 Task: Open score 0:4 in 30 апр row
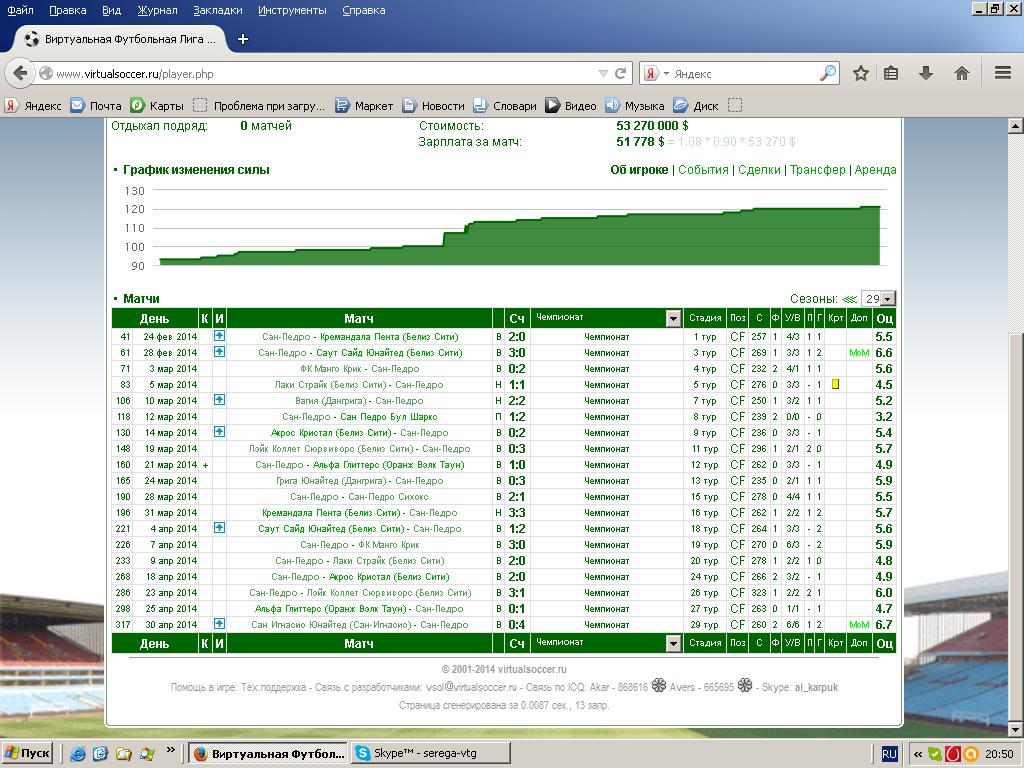(x=517, y=624)
